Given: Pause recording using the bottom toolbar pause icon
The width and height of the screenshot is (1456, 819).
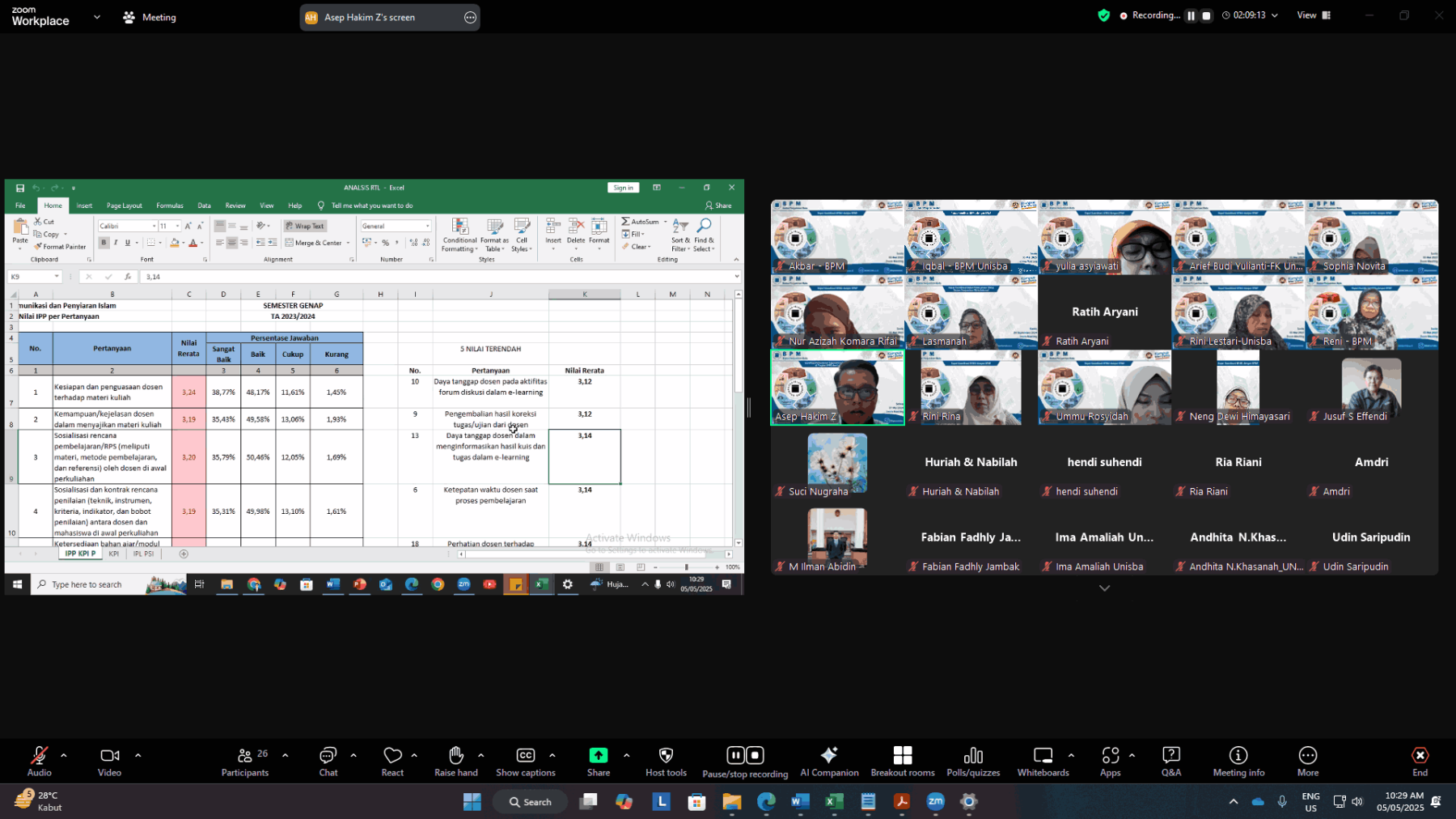Looking at the screenshot, I should [735, 755].
